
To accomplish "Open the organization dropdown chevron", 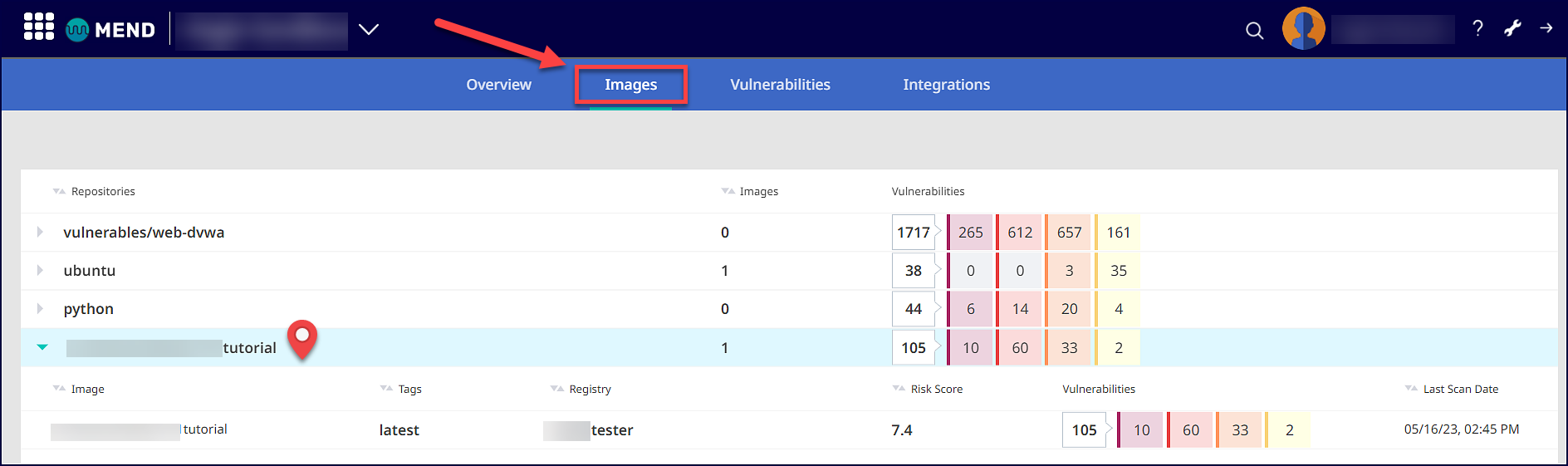I will [369, 30].
